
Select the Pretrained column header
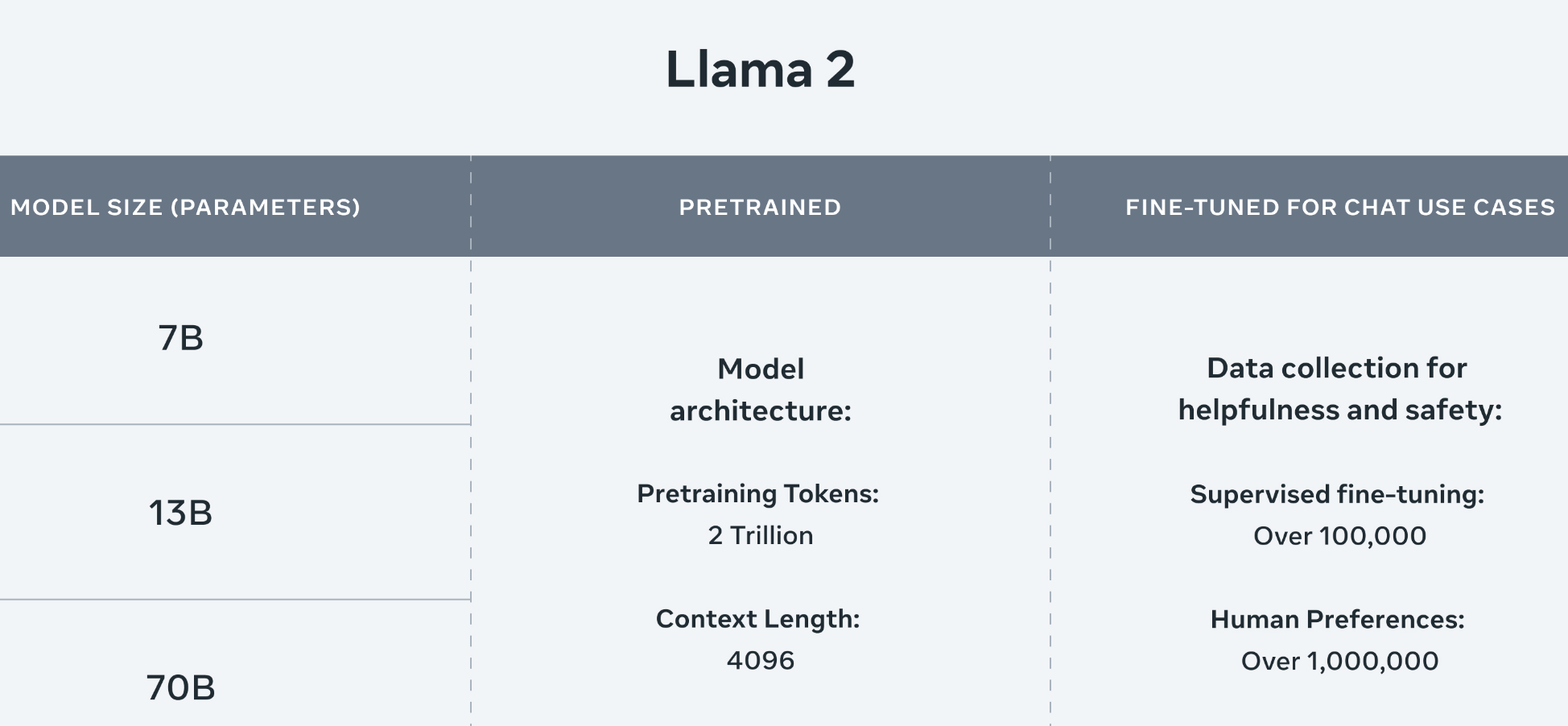click(760, 208)
